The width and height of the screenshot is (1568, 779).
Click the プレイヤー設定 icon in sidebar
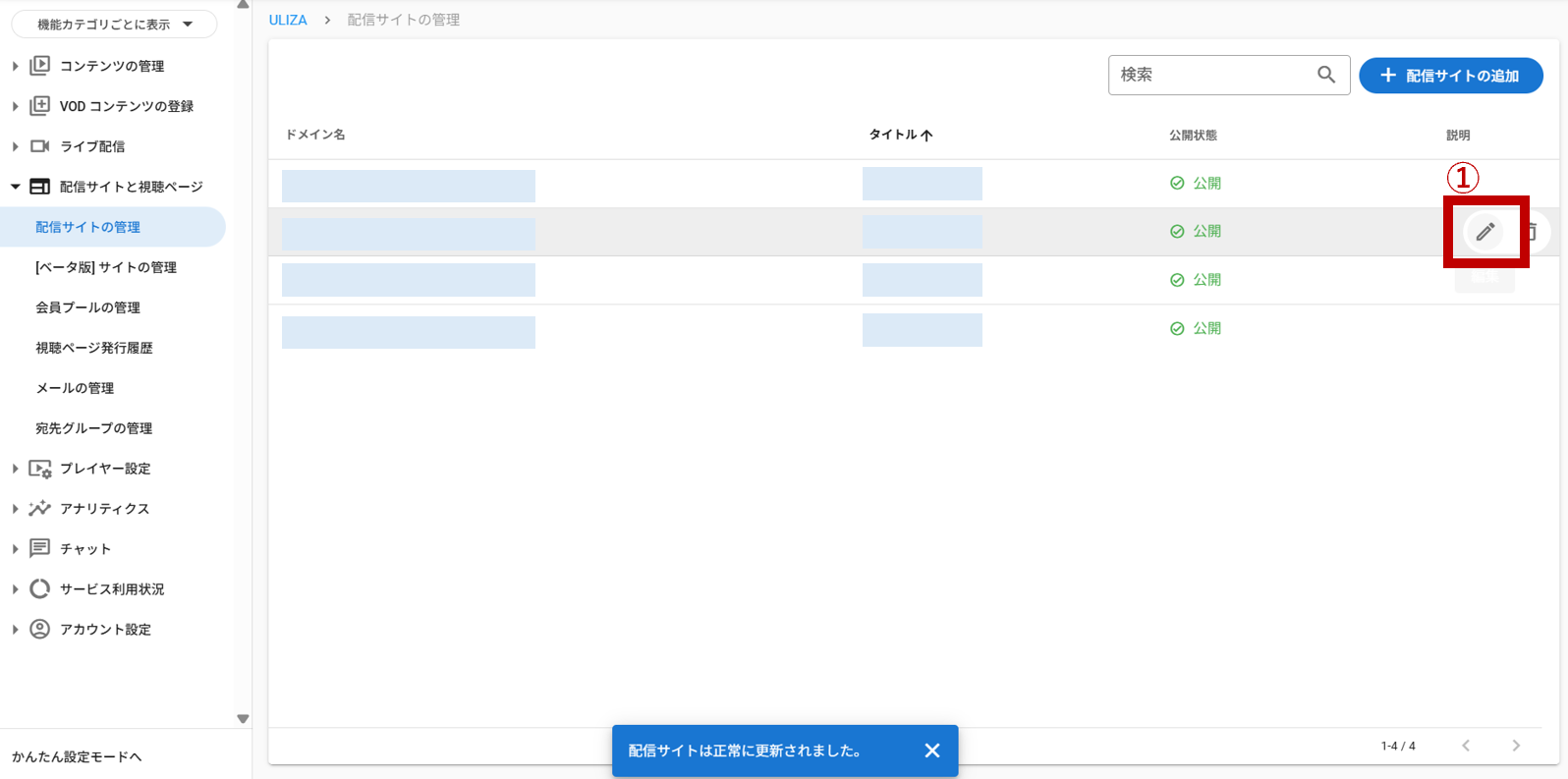coord(39,469)
